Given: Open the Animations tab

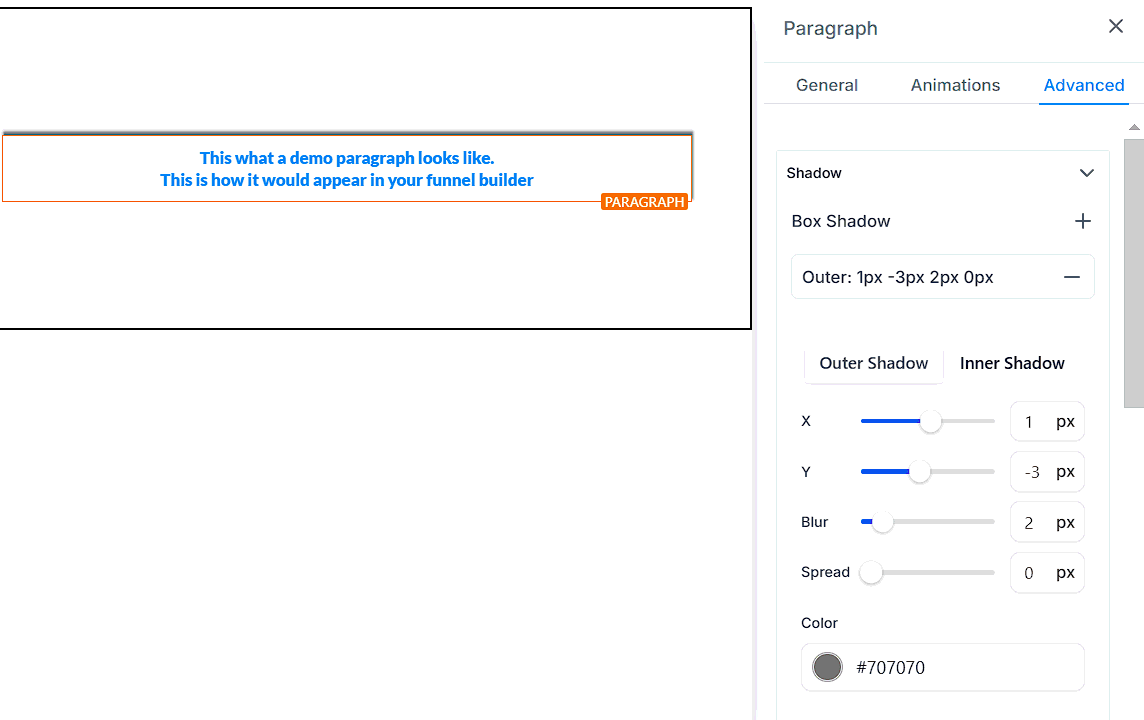Looking at the screenshot, I should coord(955,85).
